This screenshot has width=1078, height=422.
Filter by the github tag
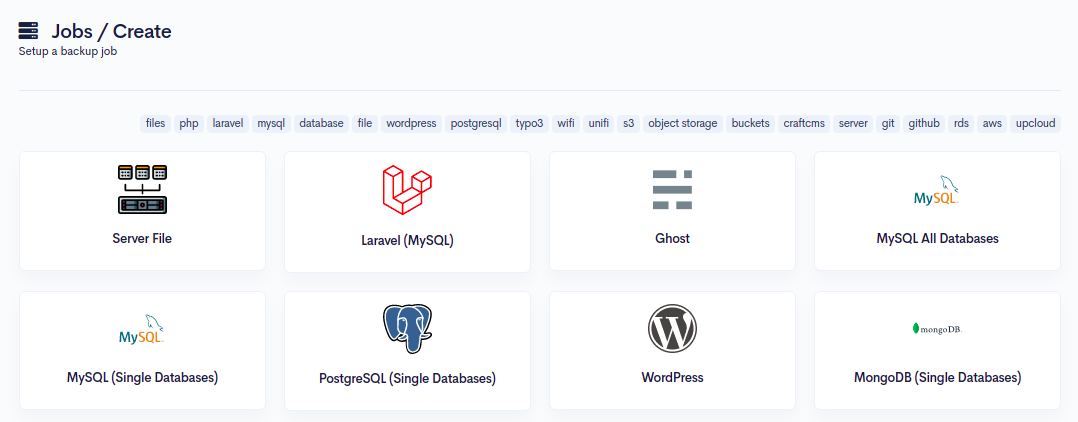point(924,124)
